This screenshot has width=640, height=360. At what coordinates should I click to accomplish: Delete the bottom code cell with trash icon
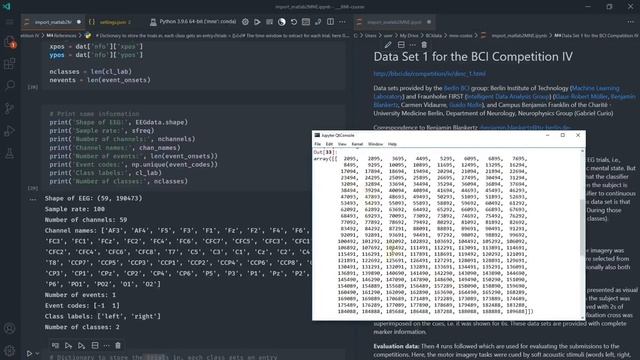(x=118, y=346)
